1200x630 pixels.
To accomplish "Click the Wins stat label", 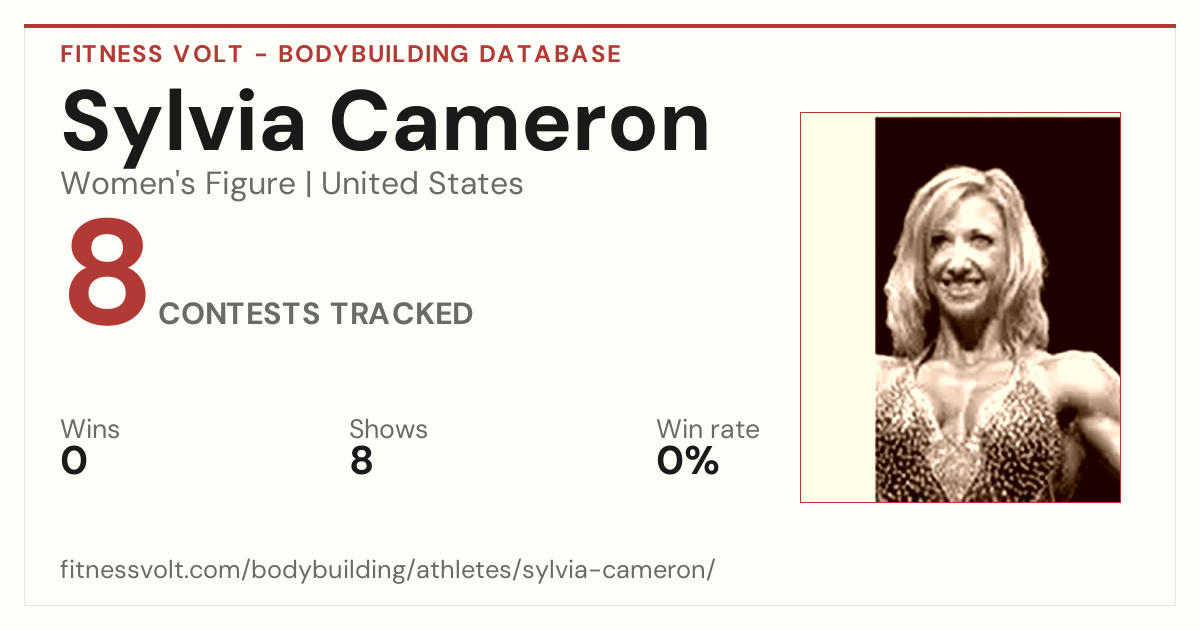I will pyautogui.click(x=90, y=430).
